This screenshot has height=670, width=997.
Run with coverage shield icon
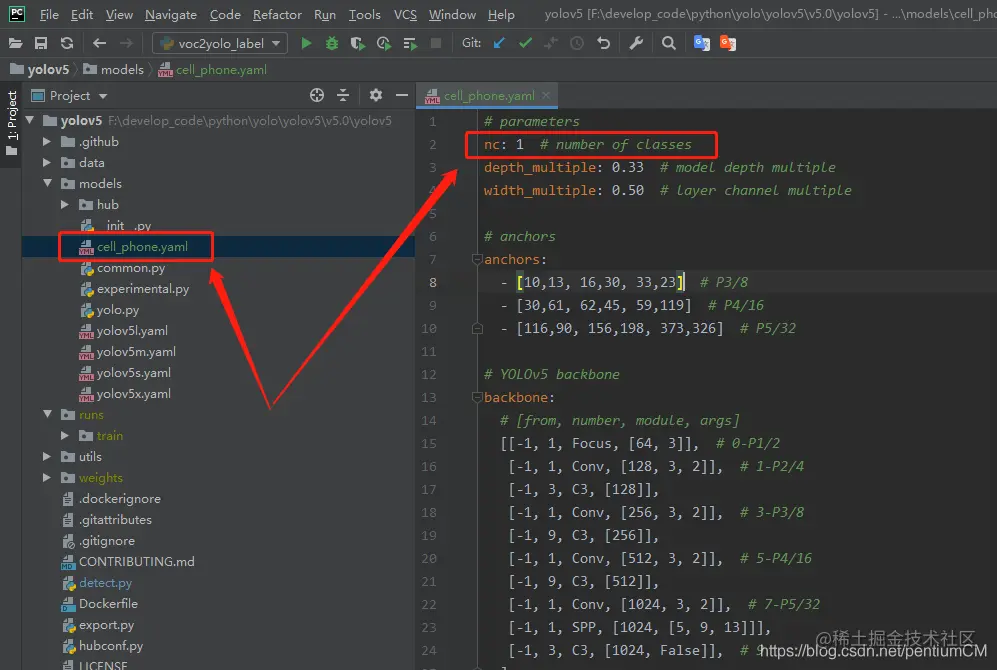click(358, 43)
